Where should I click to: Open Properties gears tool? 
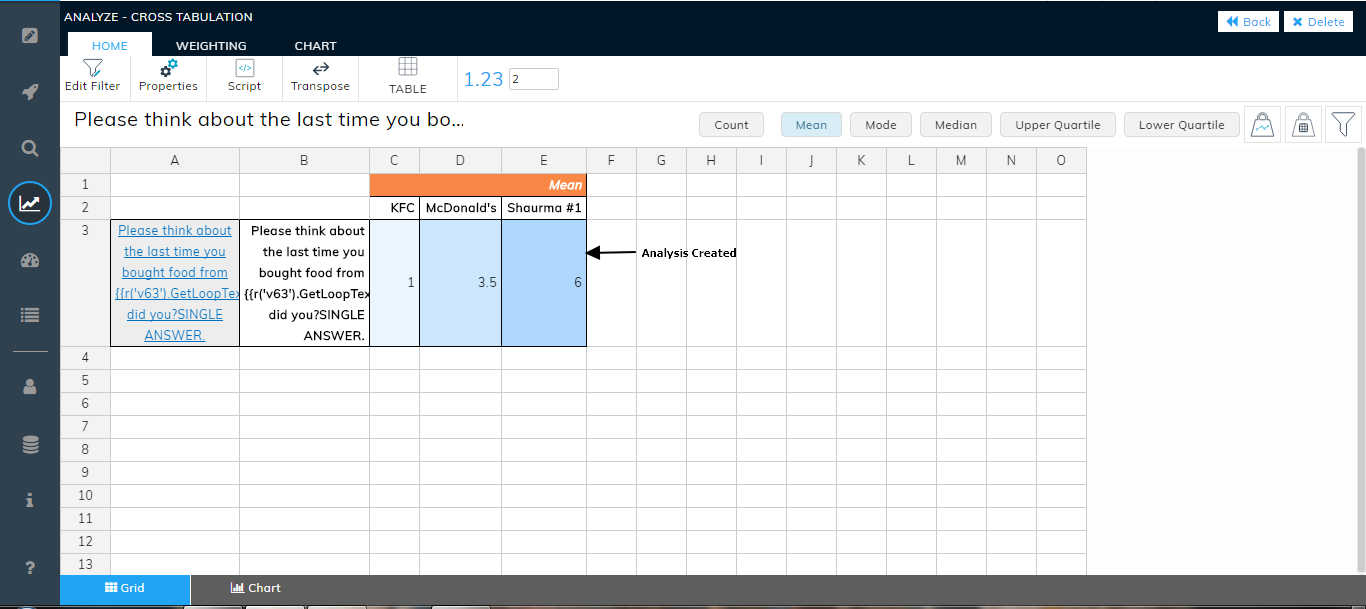[168, 76]
